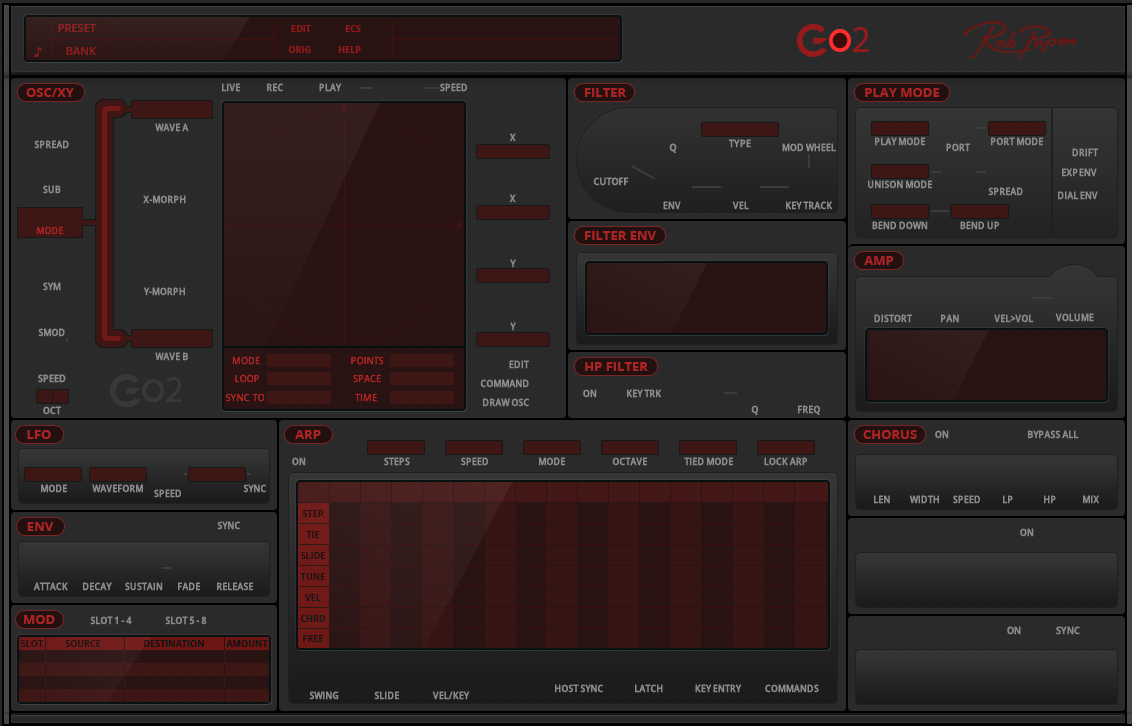This screenshot has width=1132, height=726.
Task: Open the WAVE A waveform selector
Action: [x=171, y=110]
